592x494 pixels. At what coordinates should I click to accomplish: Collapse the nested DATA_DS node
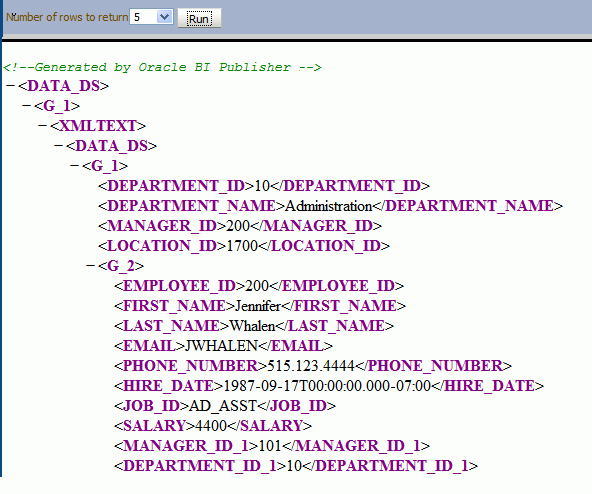click(x=59, y=146)
